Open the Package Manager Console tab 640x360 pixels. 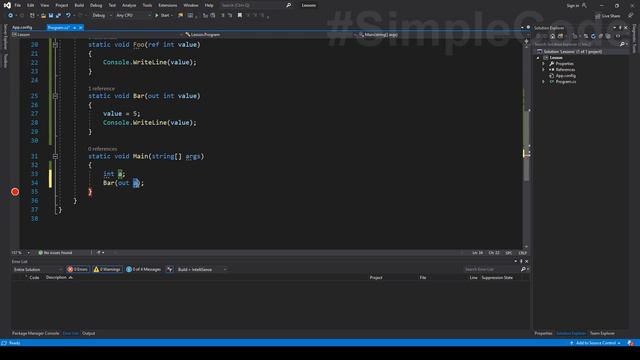tap(36, 333)
